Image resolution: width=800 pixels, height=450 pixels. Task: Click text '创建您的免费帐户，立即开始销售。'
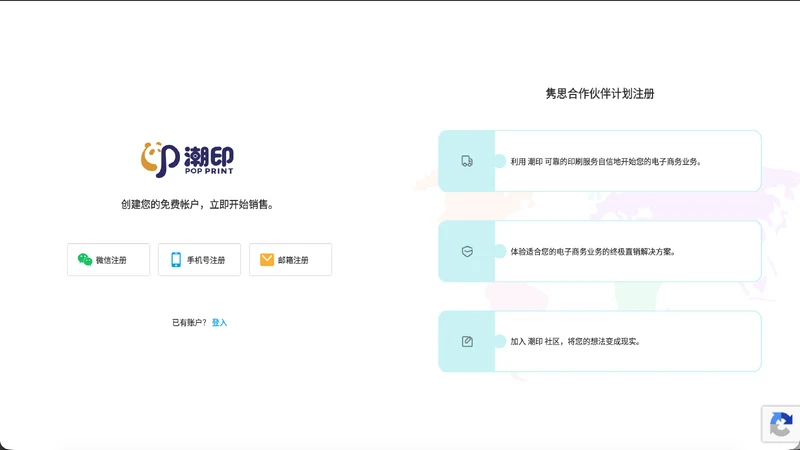pyautogui.click(x=199, y=205)
